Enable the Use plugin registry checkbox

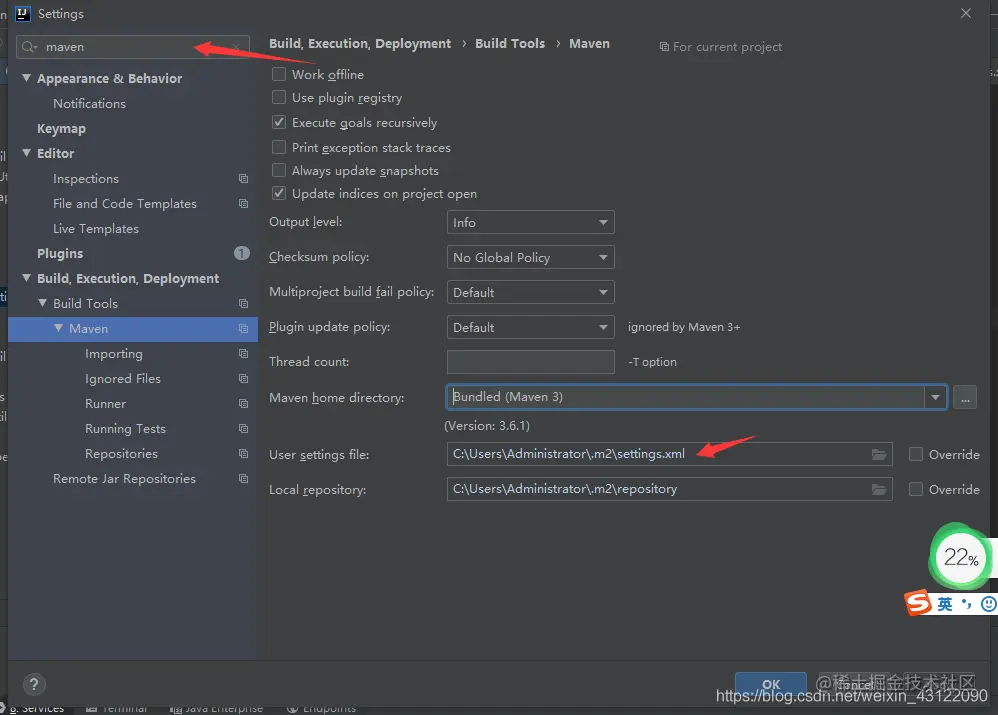[x=279, y=97]
